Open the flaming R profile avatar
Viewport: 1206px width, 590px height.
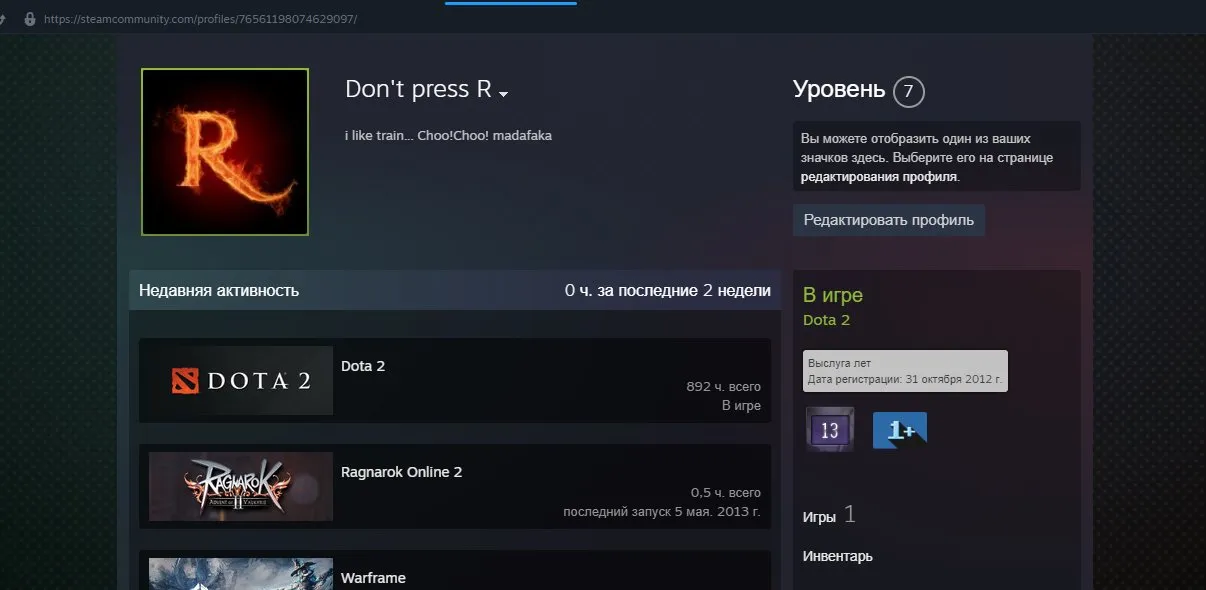[225, 152]
